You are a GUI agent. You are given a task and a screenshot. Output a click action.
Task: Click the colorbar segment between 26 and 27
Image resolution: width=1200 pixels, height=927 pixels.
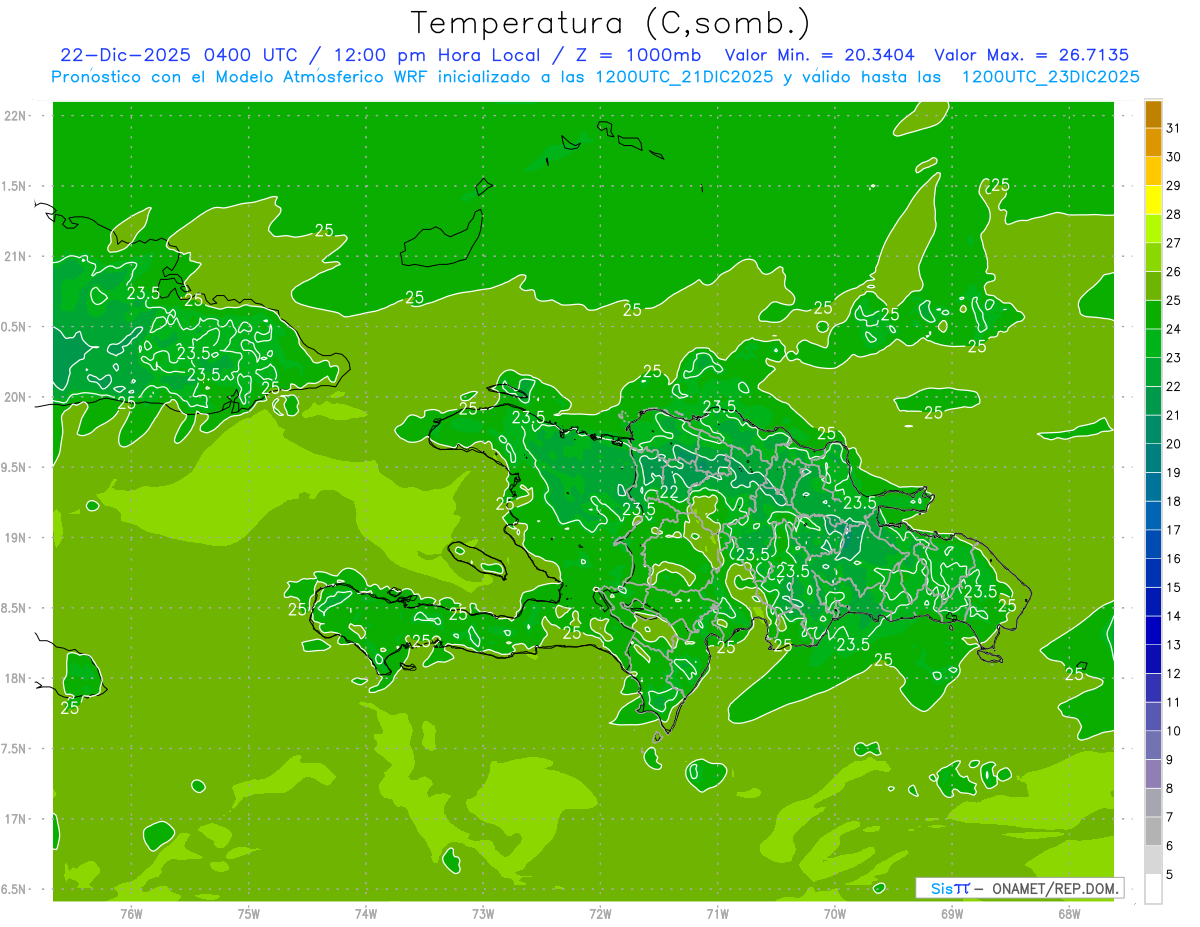[x=1153, y=258]
